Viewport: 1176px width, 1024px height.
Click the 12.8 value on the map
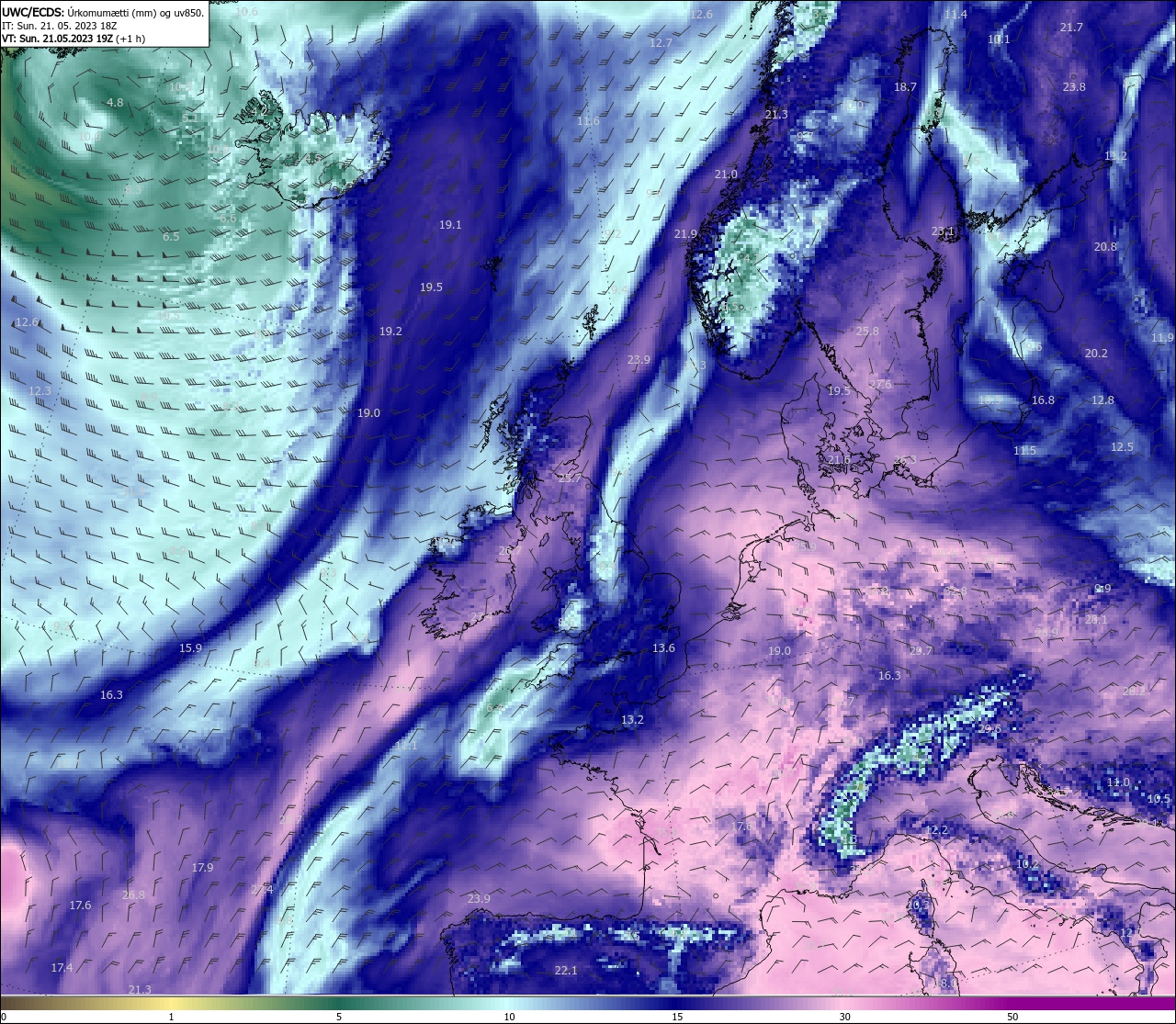point(1102,400)
